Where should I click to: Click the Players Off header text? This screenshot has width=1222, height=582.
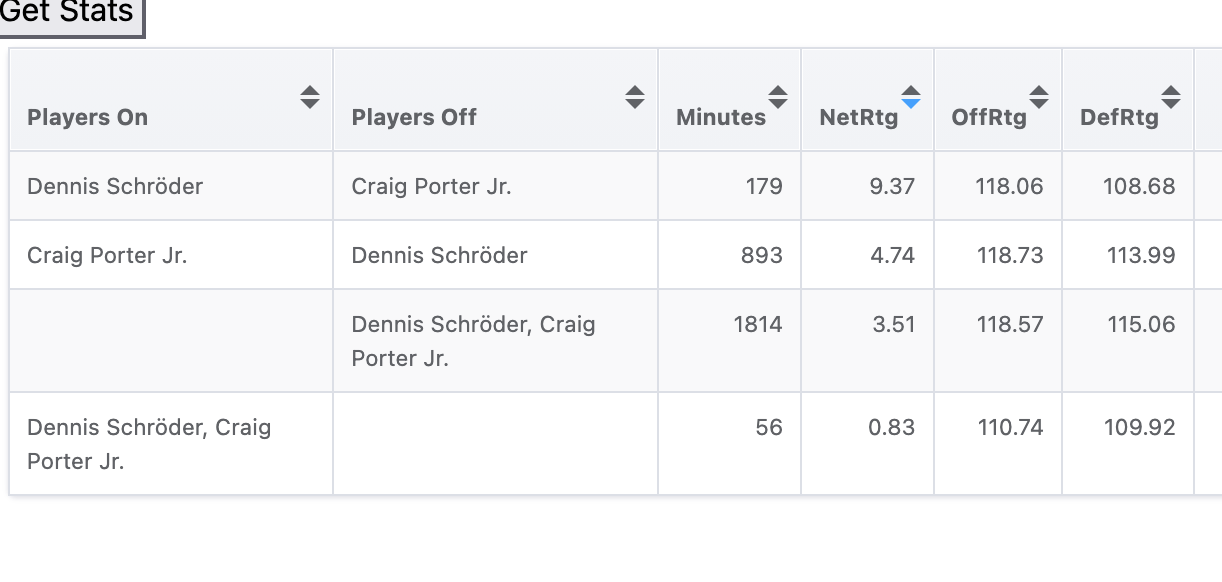pyautogui.click(x=414, y=117)
